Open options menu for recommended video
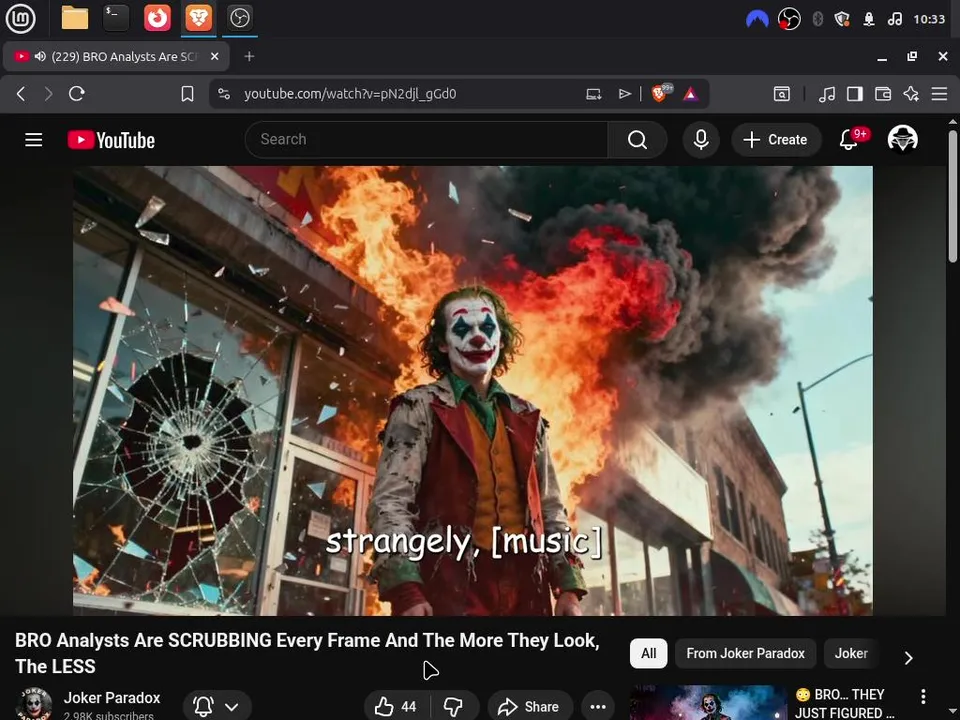Viewport: 960px width, 720px height. (923, 696)
